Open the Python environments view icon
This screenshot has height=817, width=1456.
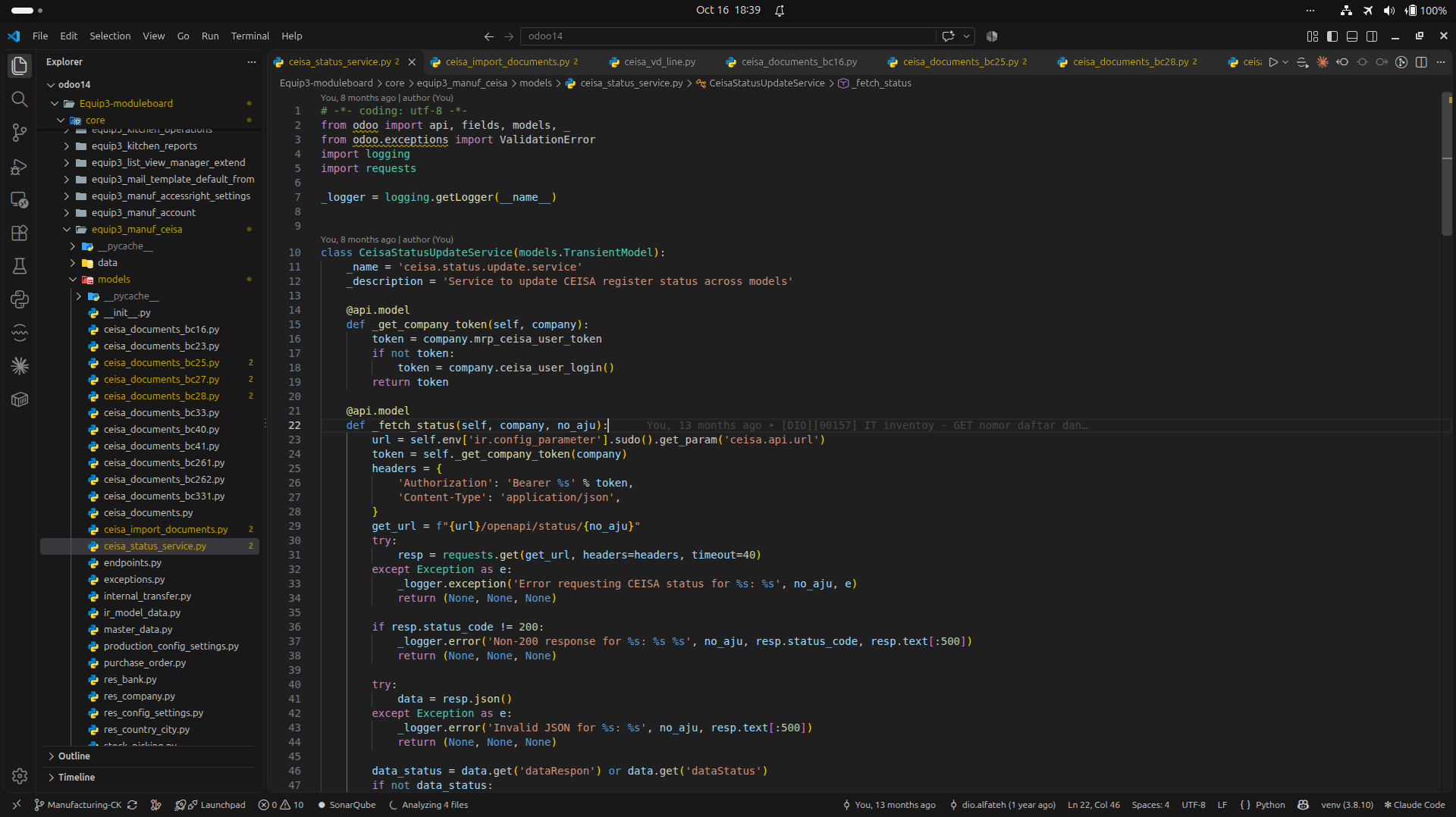20,299
